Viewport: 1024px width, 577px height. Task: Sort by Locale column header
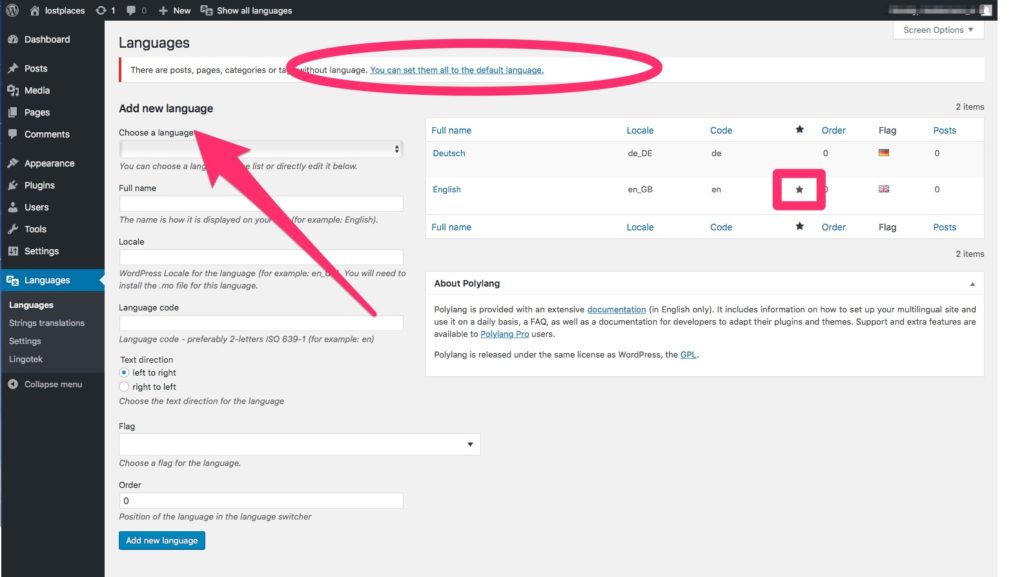pos(640,131)
